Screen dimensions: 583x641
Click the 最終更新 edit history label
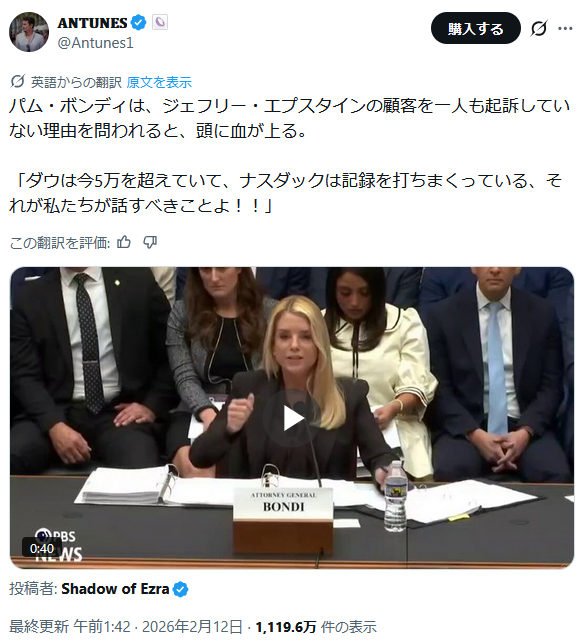[x=39, y=626]
